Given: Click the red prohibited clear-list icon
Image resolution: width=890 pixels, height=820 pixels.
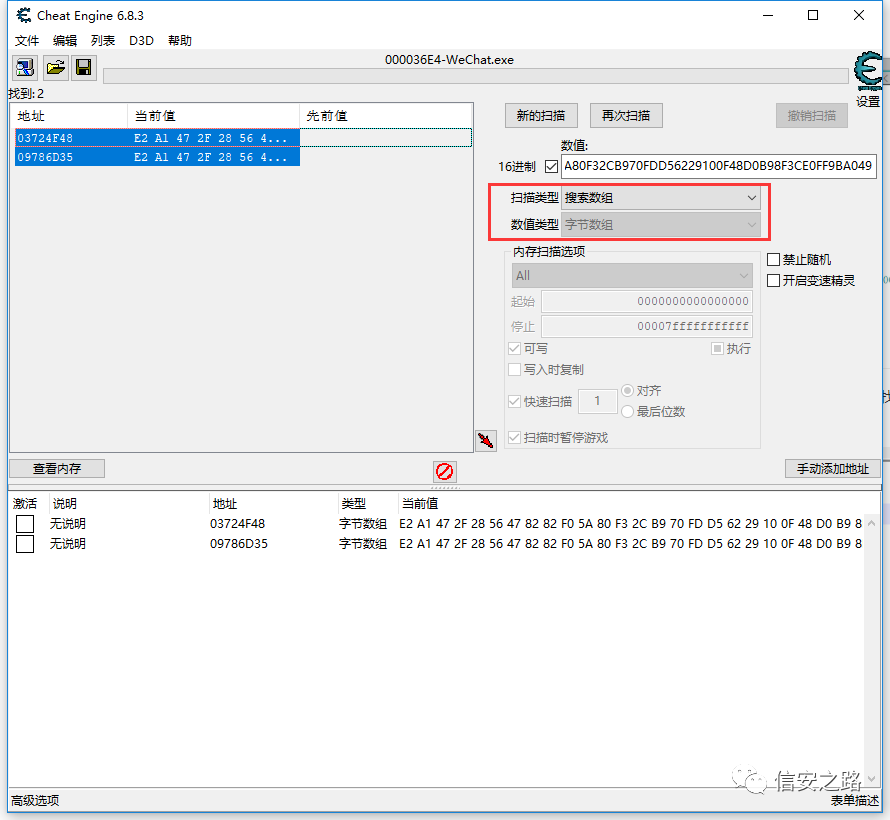Looking at the screenshot, I should tap(444, 471).
